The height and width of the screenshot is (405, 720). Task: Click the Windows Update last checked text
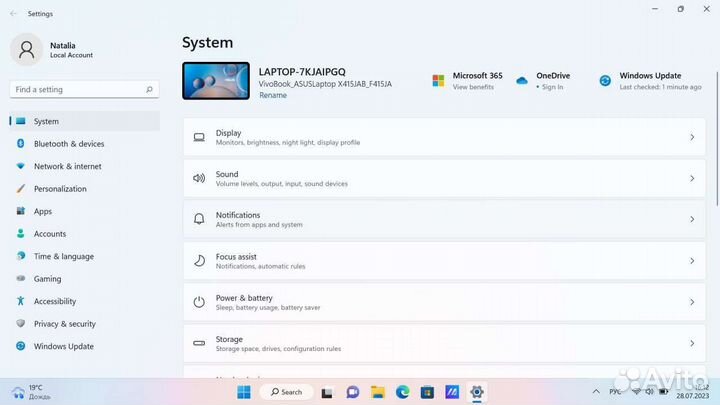point(660,87)
